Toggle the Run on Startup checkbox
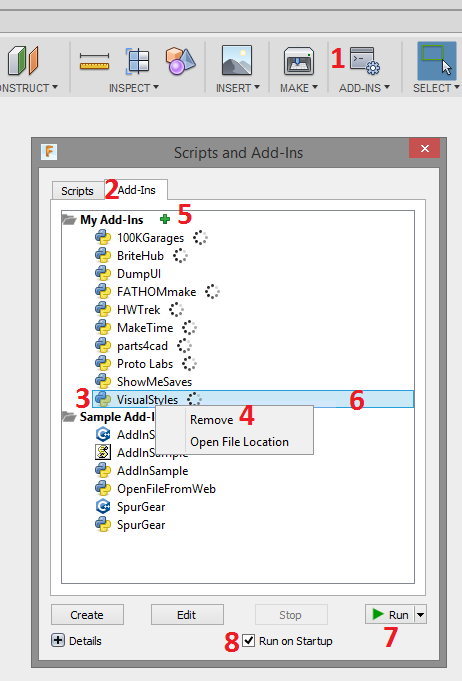Image resolution: width=462 pixels, height=681 pixels. 248,640
